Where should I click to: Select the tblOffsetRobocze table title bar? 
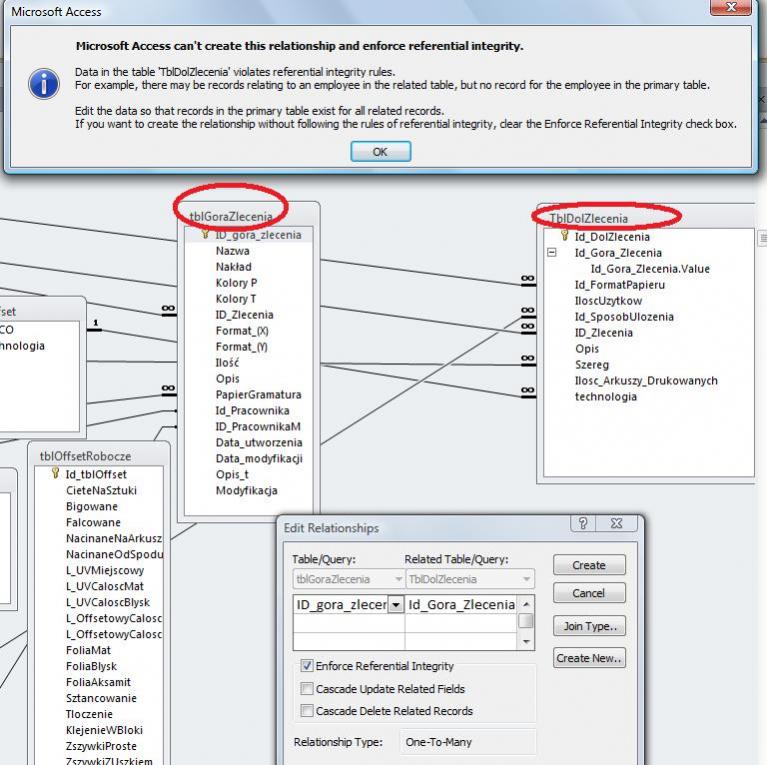click(x=98, y=456)
